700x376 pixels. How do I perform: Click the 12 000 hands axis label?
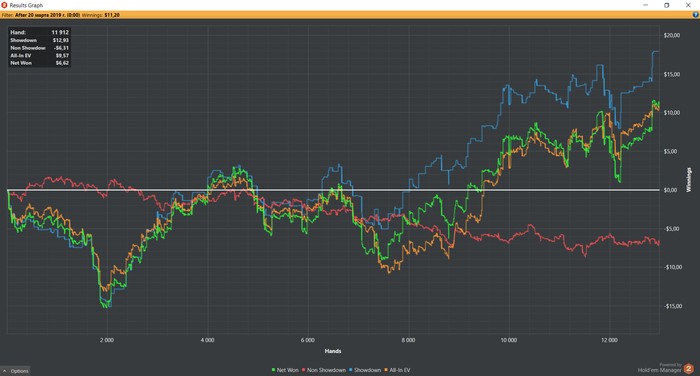tap(609, 340)
